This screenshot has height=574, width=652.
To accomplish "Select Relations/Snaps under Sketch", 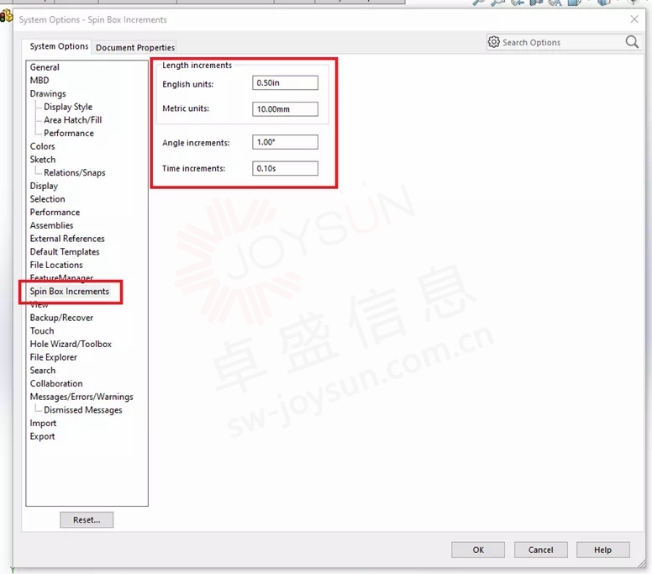I will (74, 173).
